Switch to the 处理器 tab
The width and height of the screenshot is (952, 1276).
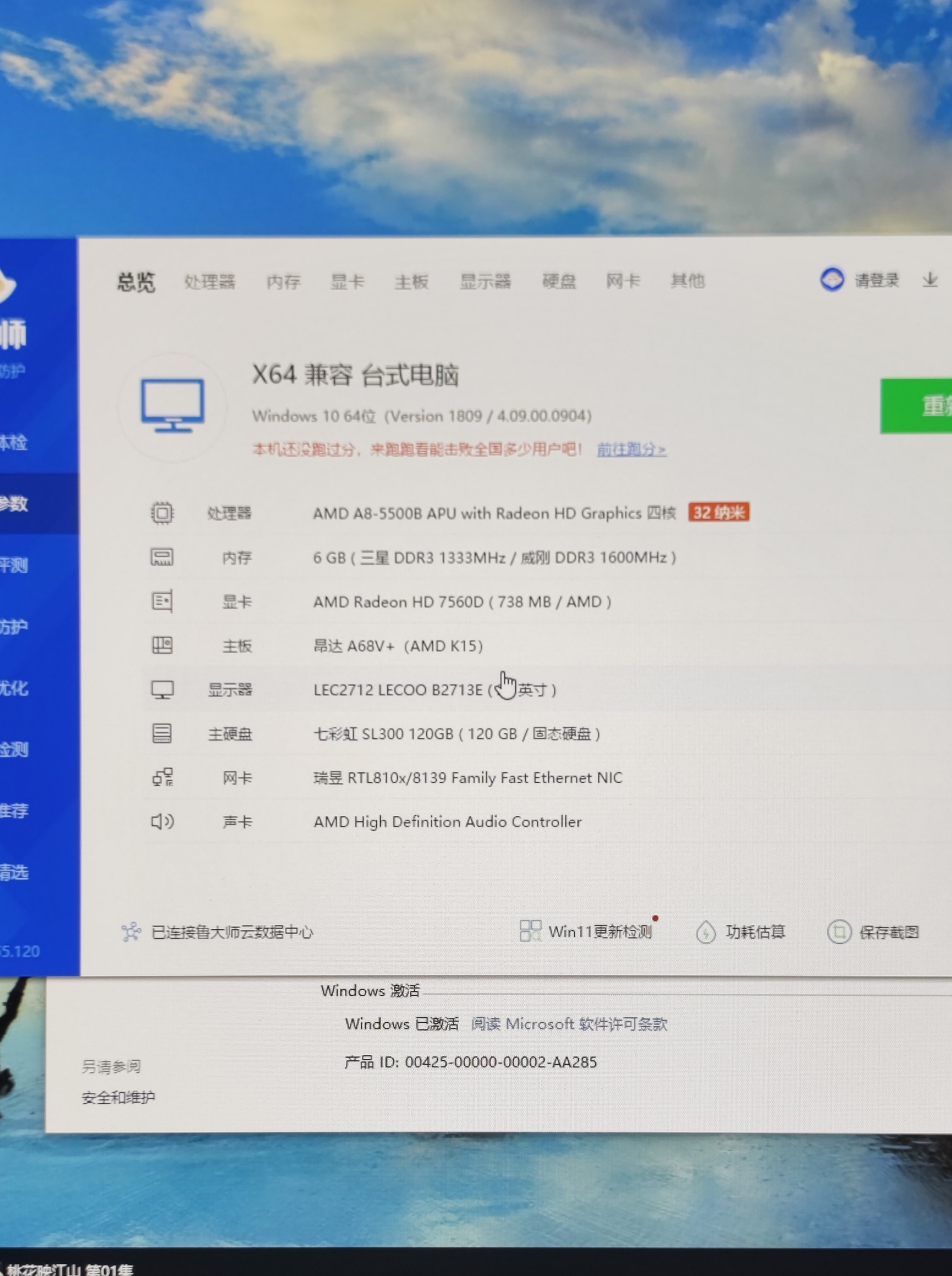[210, 281]
